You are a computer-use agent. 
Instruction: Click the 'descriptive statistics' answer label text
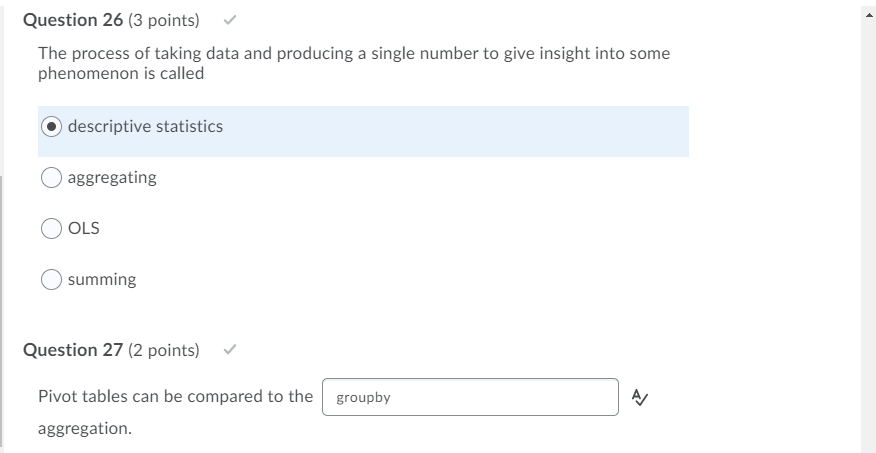[x=145, y=127]
